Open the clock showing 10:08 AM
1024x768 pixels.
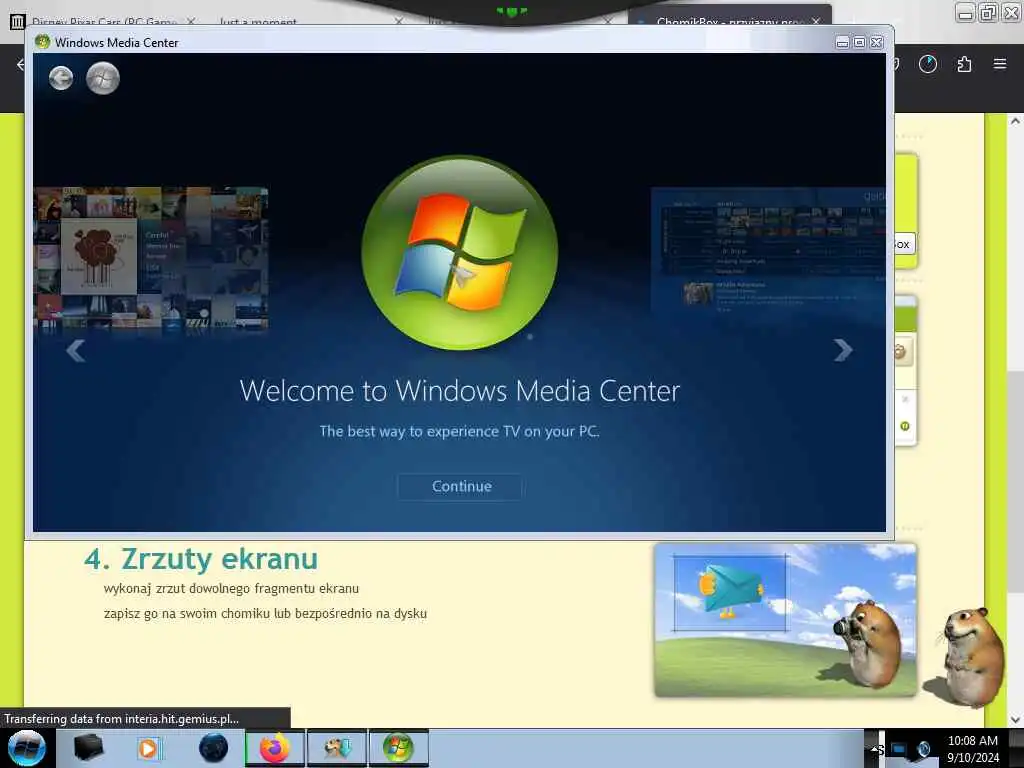point(972,749)
